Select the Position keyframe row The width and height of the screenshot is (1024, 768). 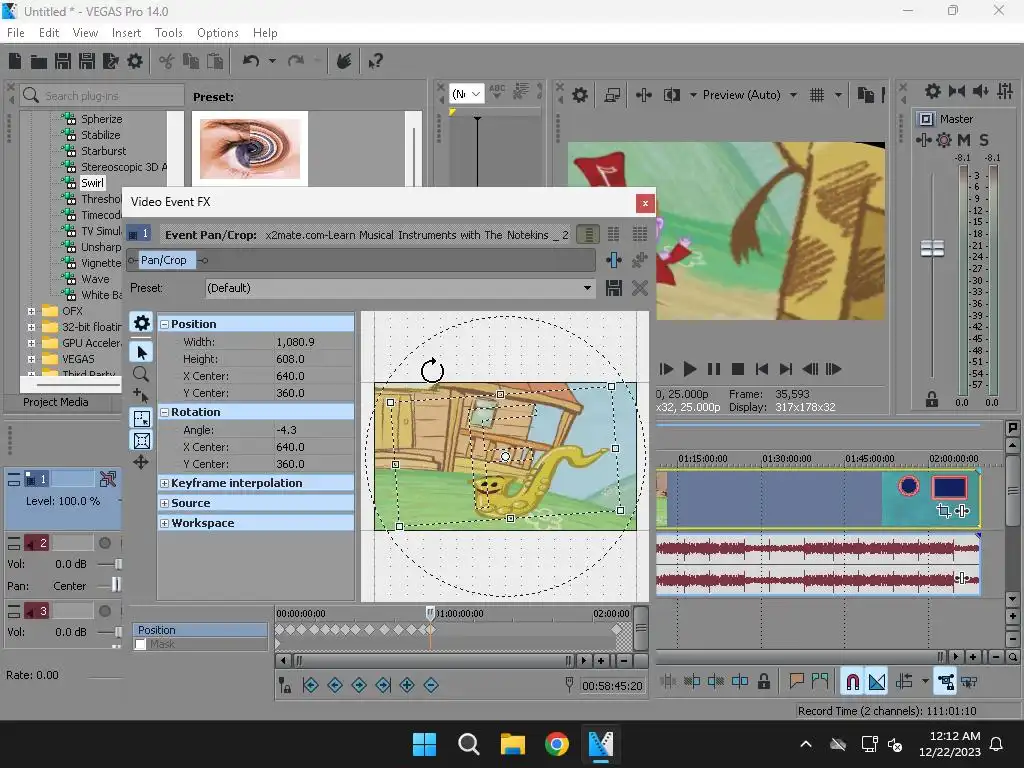point(200,630)
